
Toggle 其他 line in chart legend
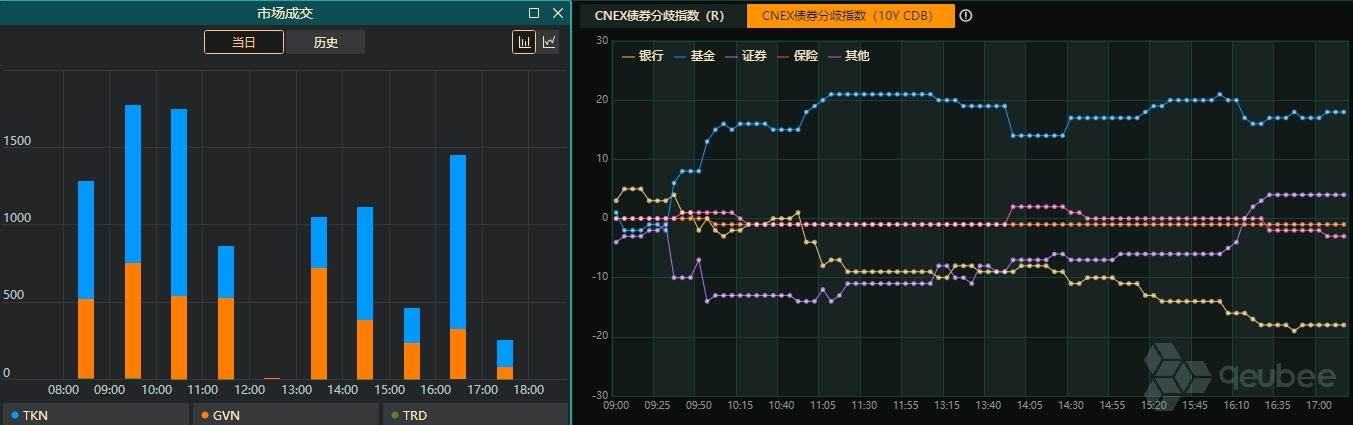[851, 56]
